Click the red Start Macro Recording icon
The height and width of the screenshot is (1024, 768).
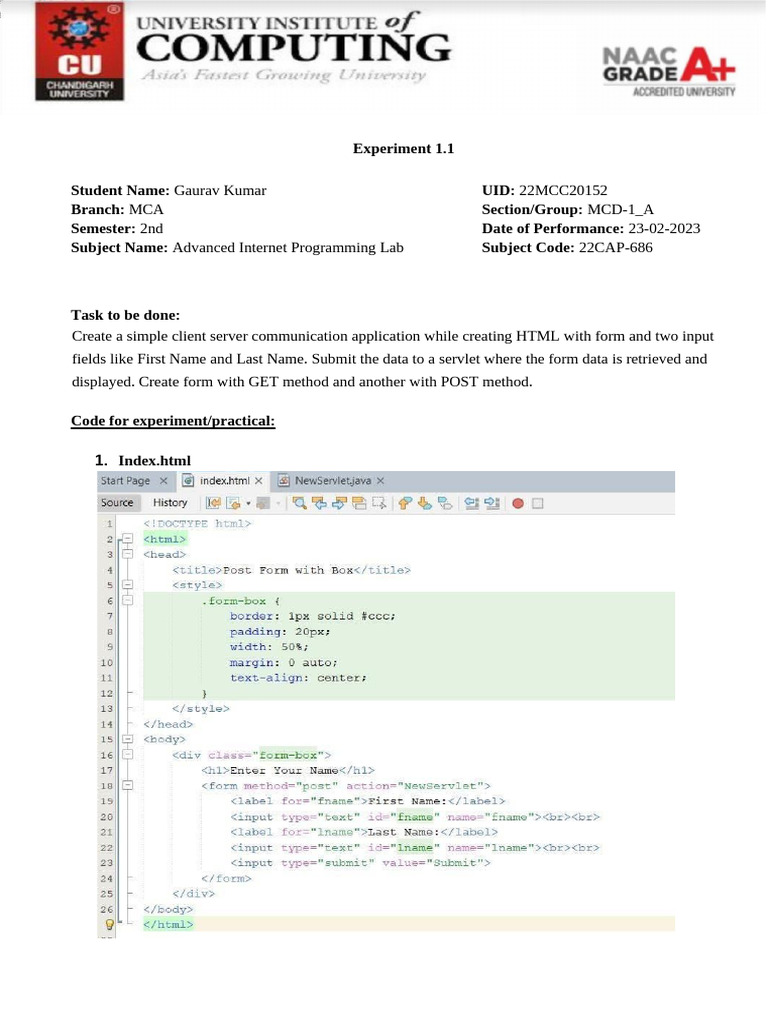[519, 504]
